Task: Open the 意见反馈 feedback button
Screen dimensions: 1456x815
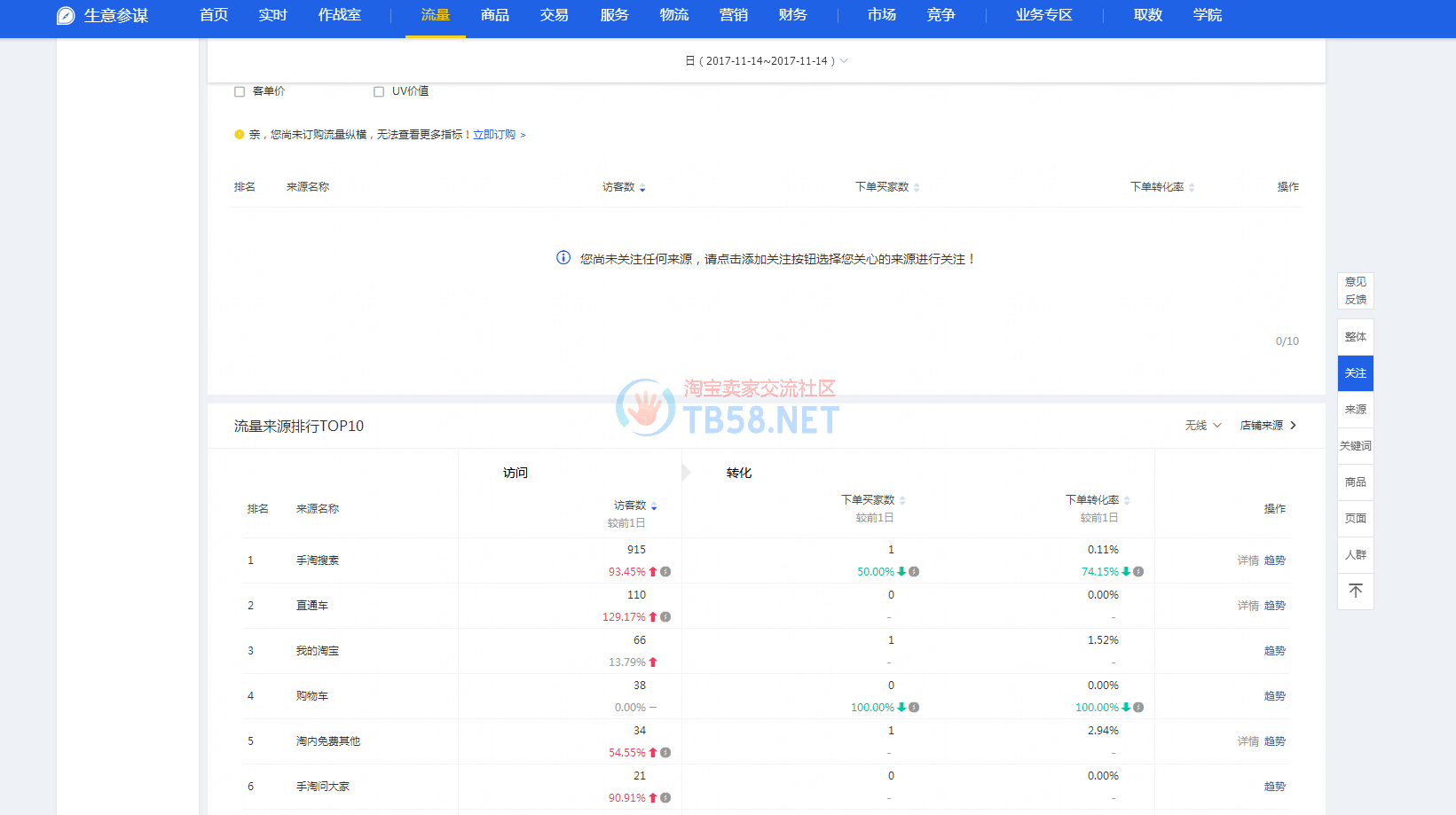Action: click(x=1355, y=291)
